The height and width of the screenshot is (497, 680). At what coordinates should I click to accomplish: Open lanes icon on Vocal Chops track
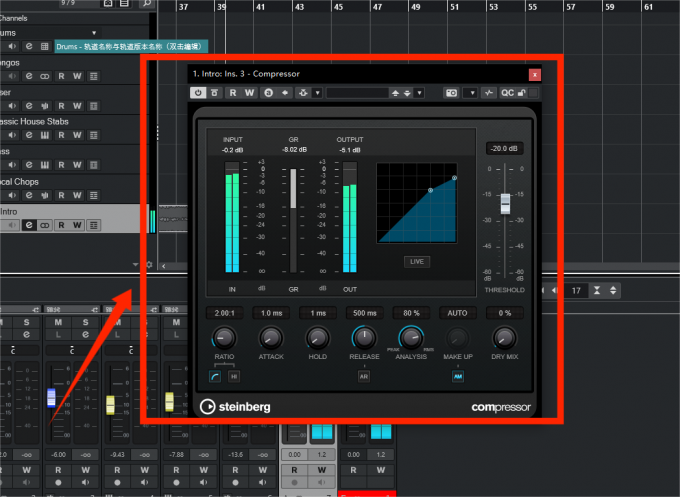click(93, 196)
